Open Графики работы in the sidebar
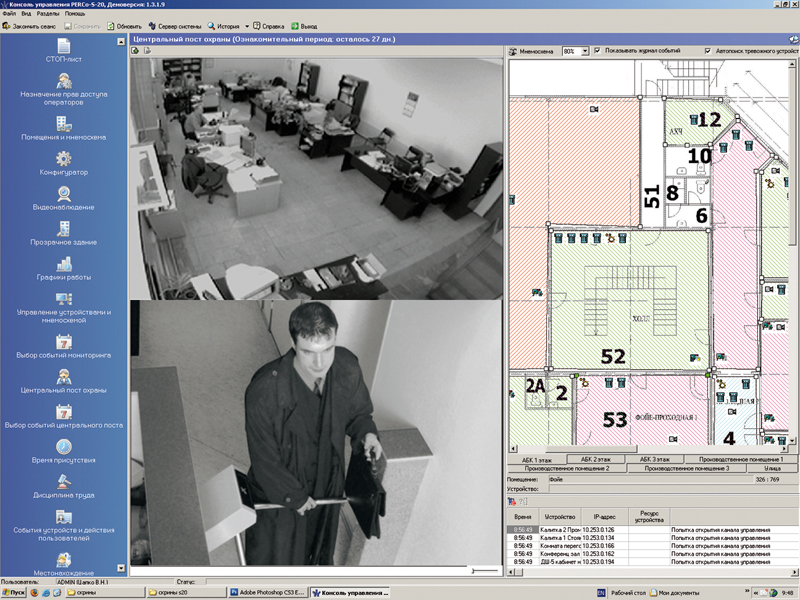The width and height of the screenshot is (800, 600). (64, 268)
